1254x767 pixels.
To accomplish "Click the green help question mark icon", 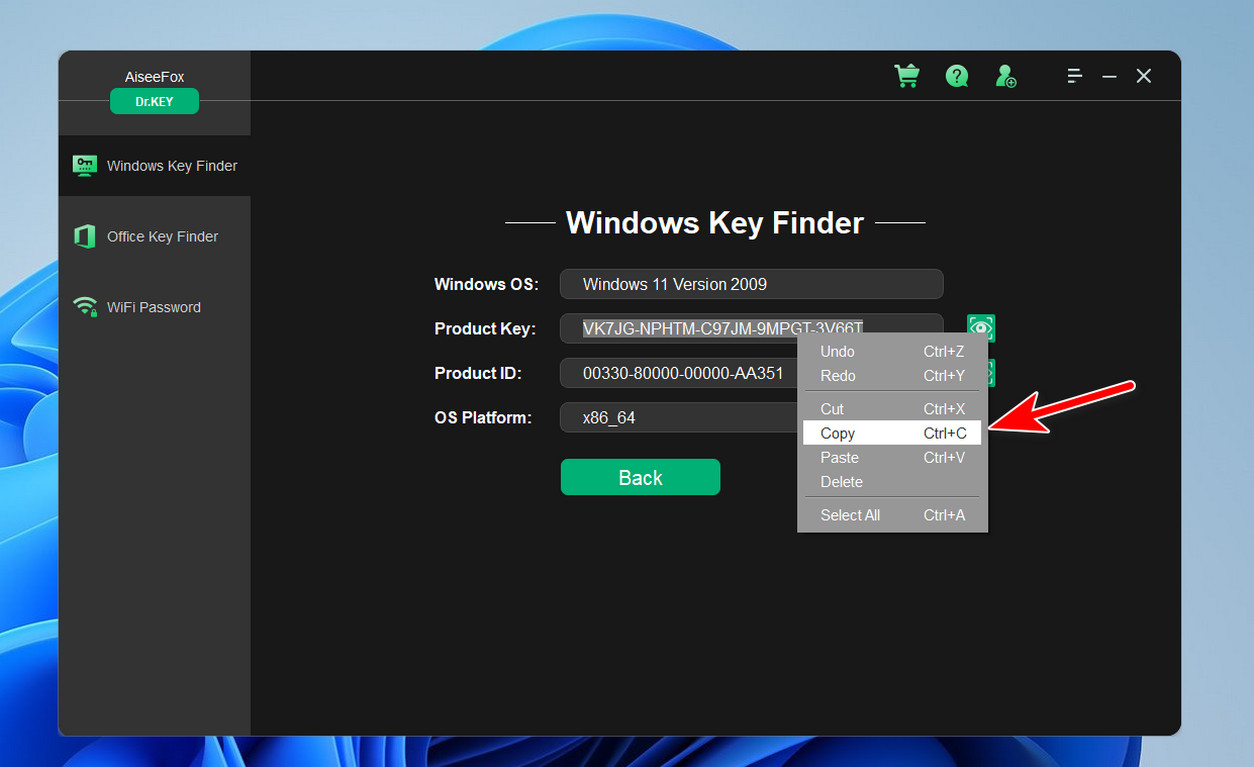I will point(956,75).
